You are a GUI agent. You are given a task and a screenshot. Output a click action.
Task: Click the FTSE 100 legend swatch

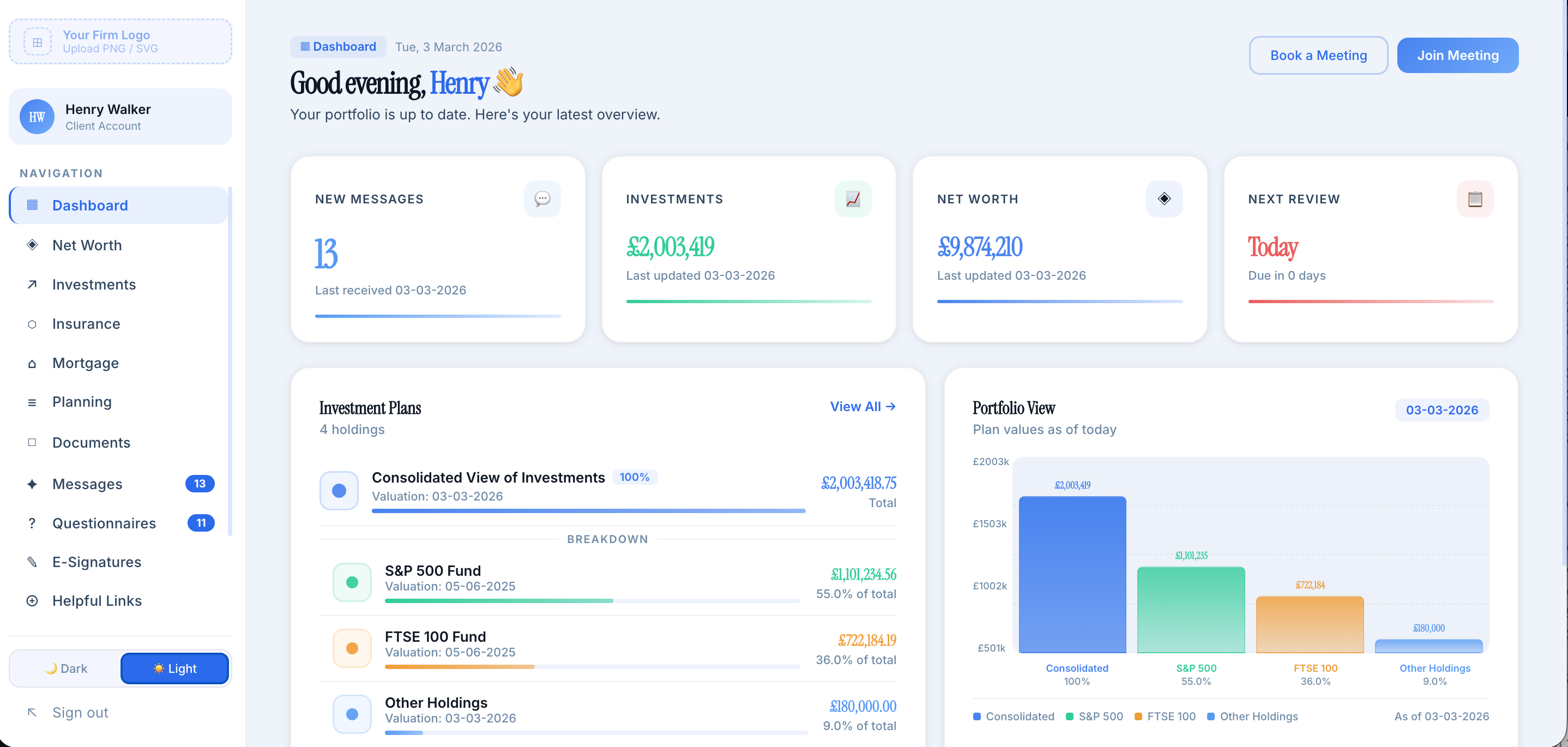(x=1138, y=716)
